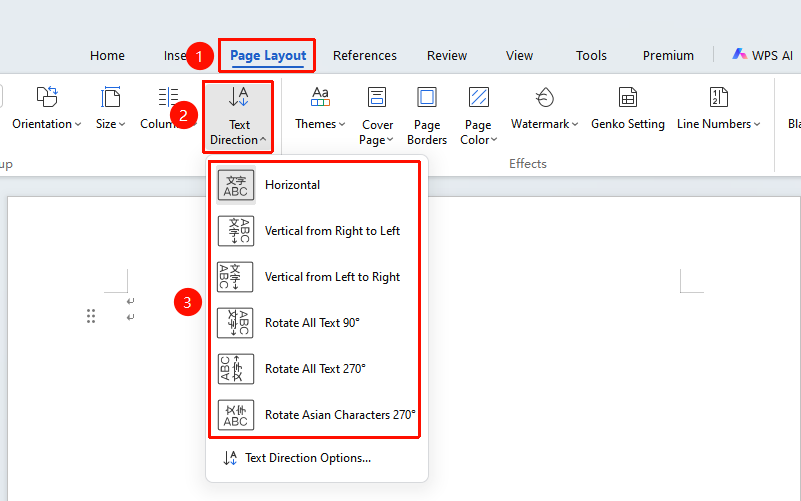Click the Page Borders label

click(x=427, y=132)
